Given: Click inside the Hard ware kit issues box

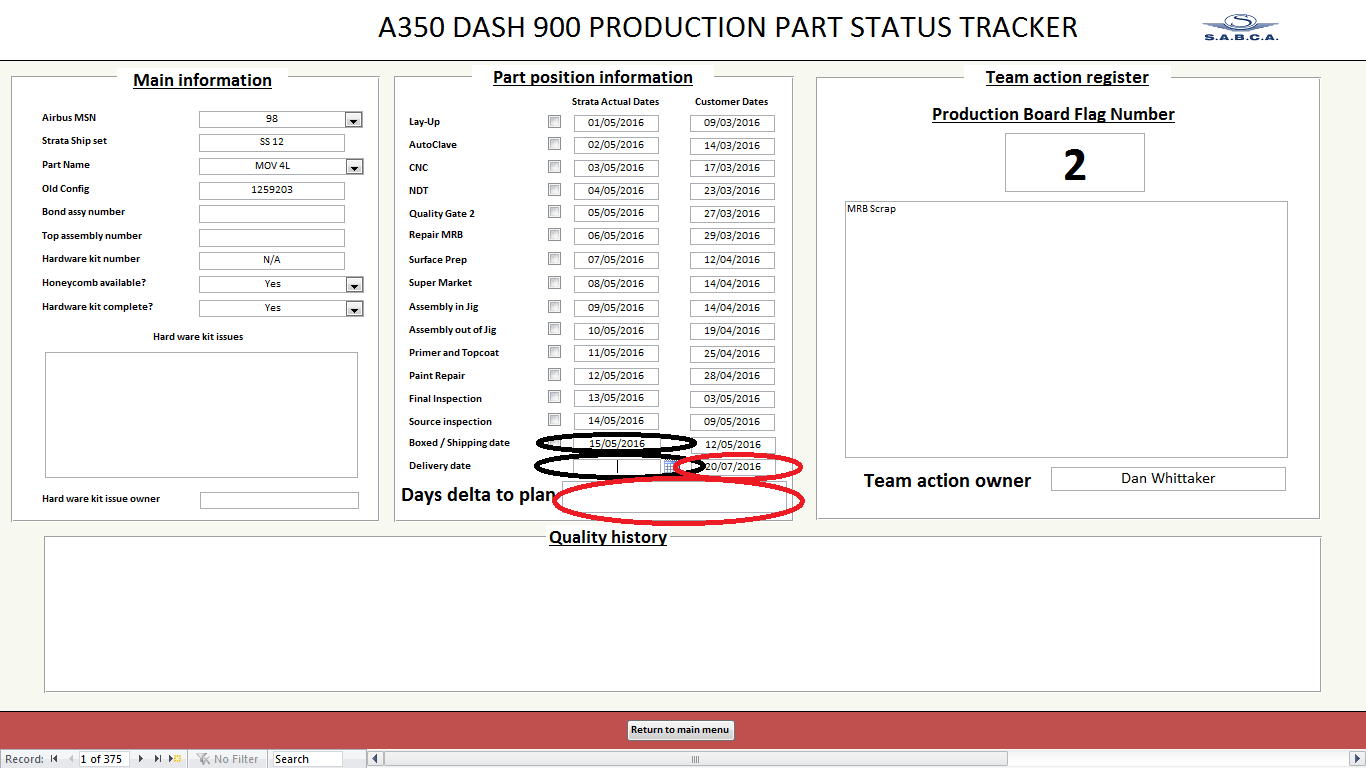Looking at the screenshot, I should tap(201, 414).
